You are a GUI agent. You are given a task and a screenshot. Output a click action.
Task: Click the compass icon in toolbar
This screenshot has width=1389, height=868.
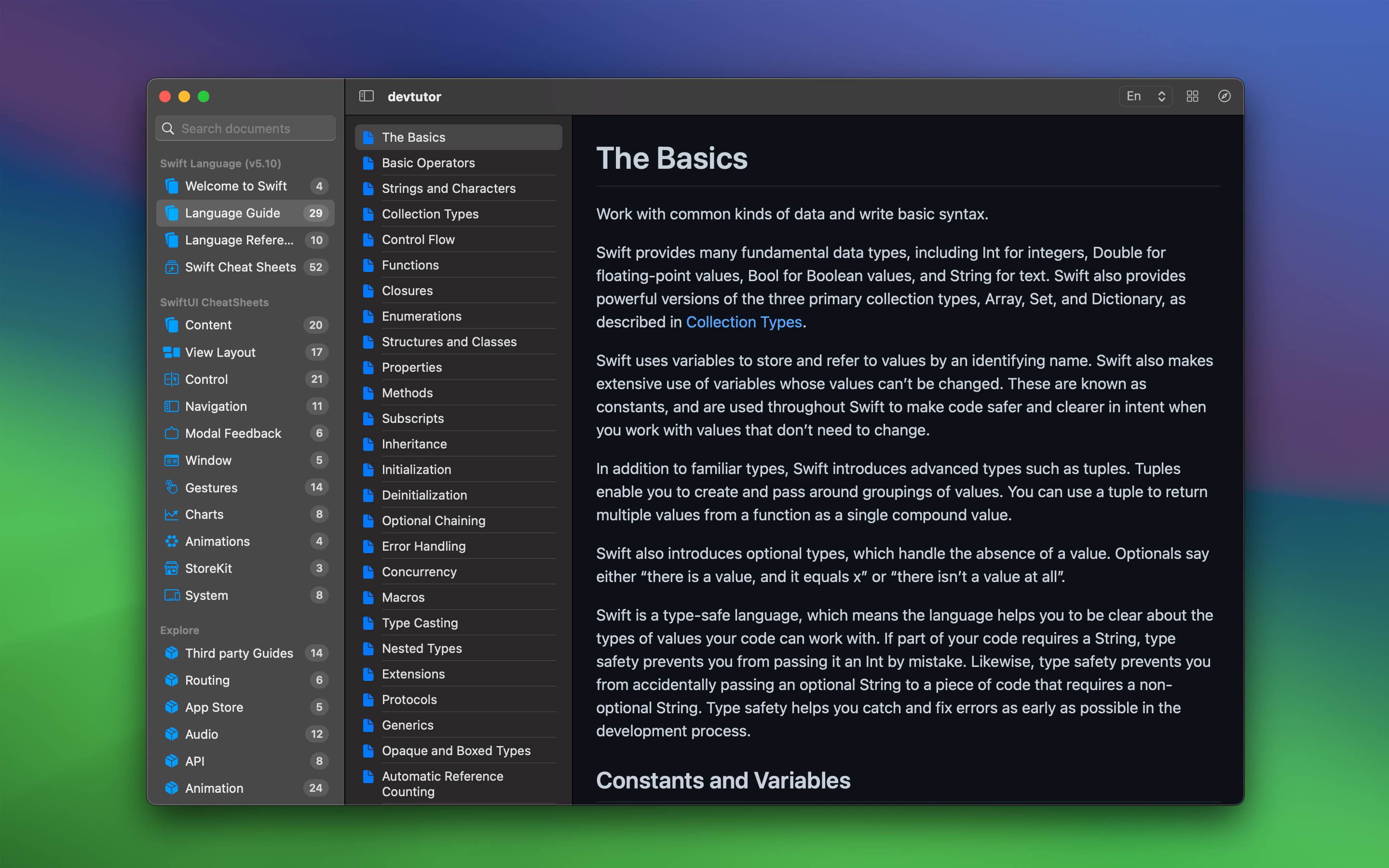pyautogui.click(x=1224, y=96)
